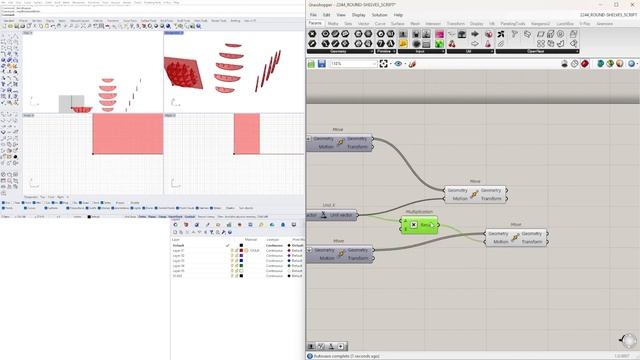Open the 2244_ROUND-SHELVES_SCRIPT document dropdown
Viewport: 640px width, 360px height.
(608, 15)
